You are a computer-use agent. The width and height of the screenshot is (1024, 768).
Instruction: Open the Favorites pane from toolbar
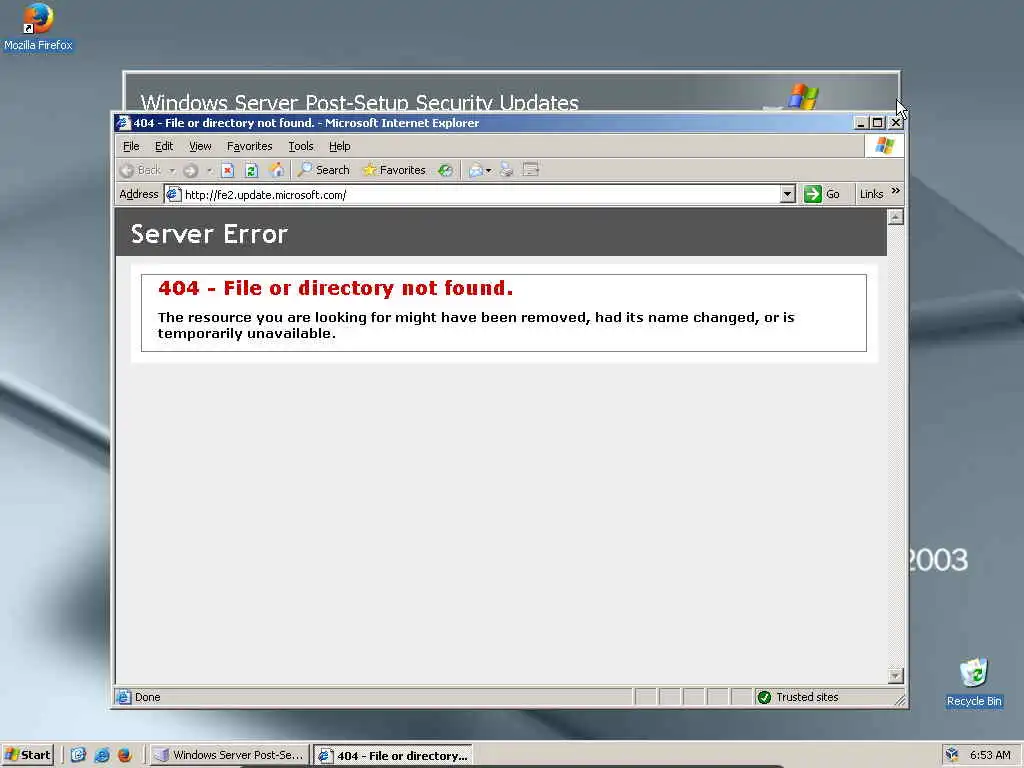tap(394, 170)
